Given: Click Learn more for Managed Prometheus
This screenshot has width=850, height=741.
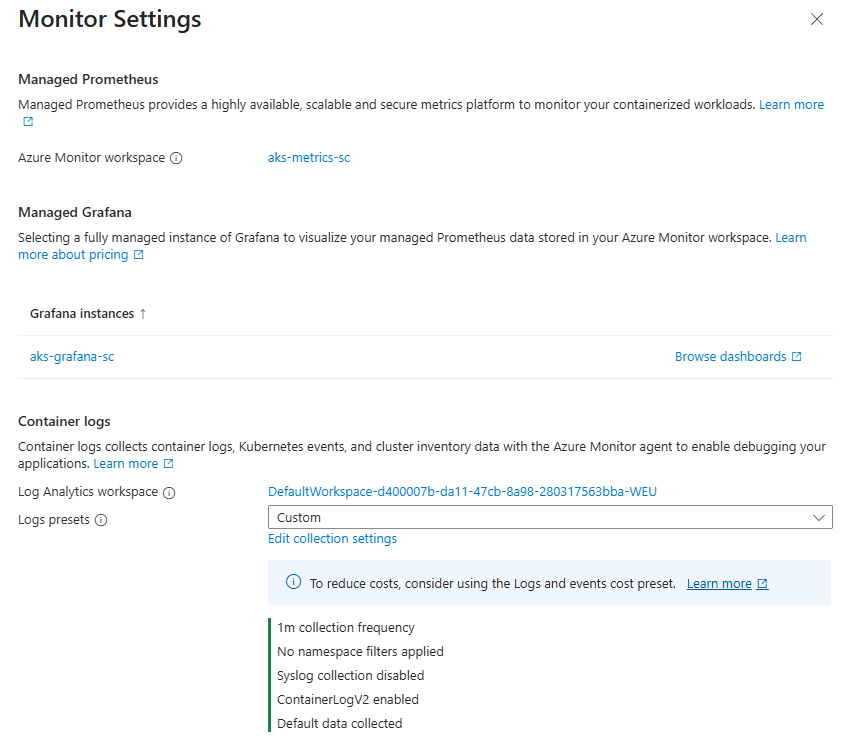Looking at the screenshot, I should [x=791, y=105].
